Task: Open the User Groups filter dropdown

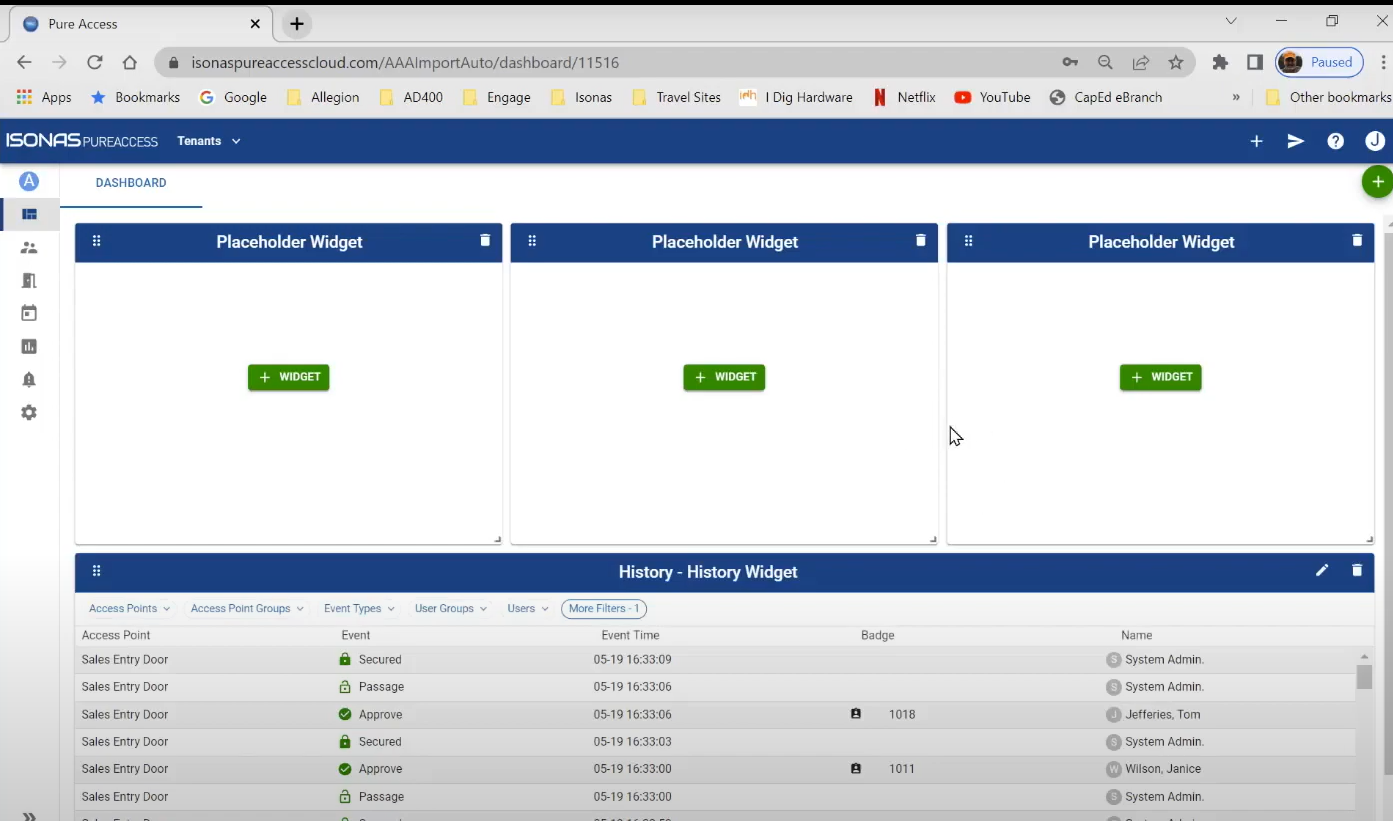Action: (x=451, y=608)
